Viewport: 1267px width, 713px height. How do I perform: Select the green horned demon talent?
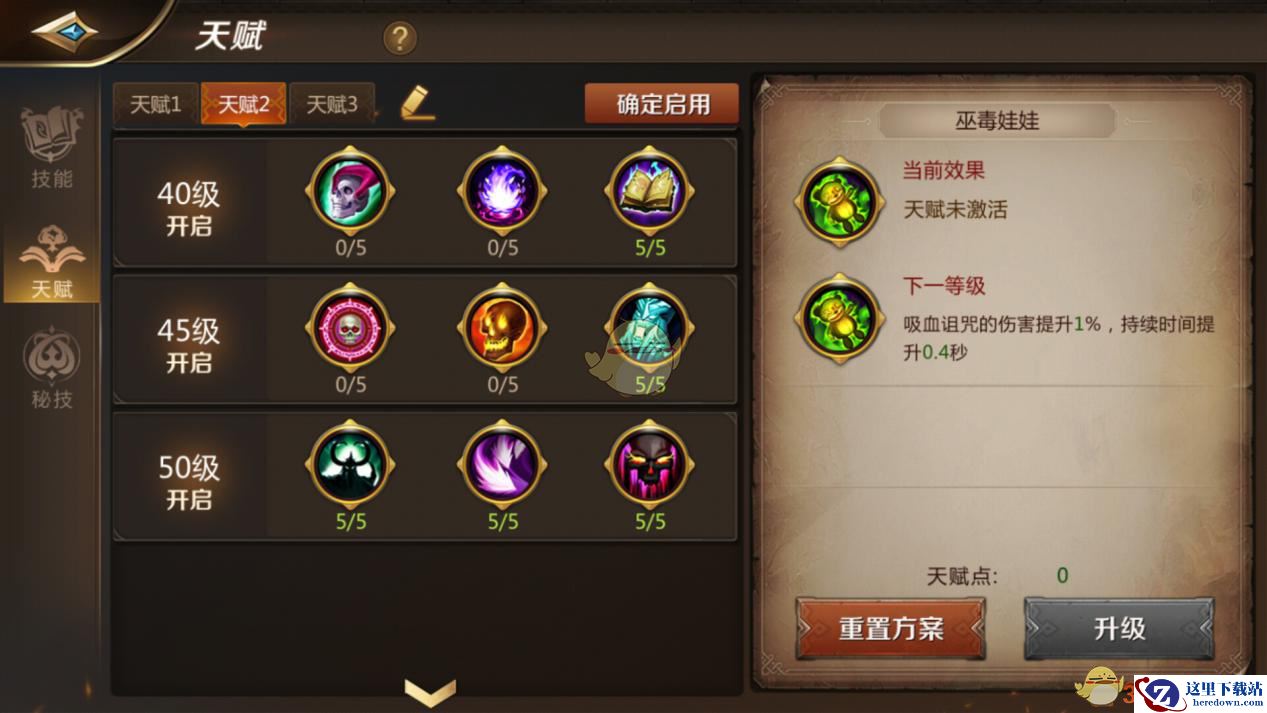point(350,465)
